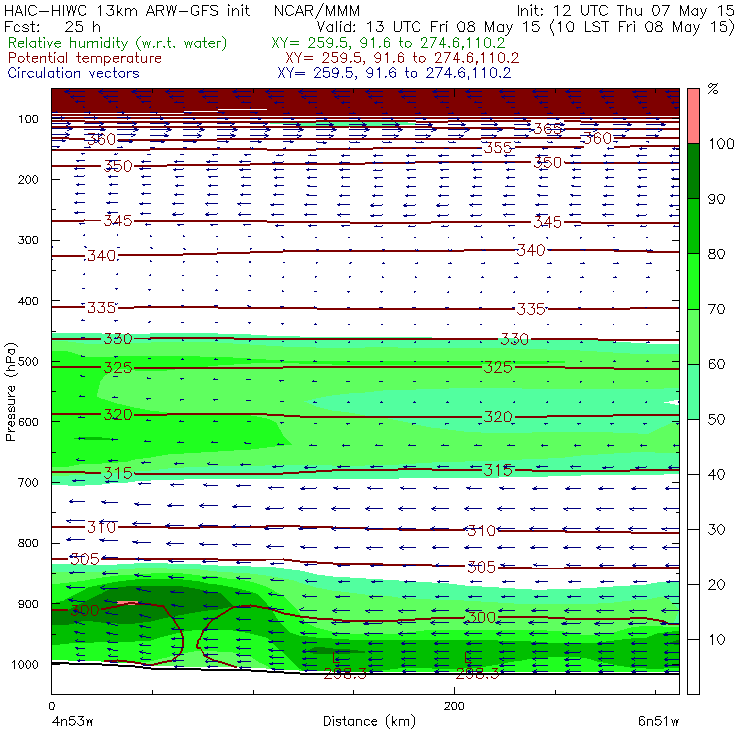The width and height of the screenshot is (740, 740).
Task: Select the '355' potential temperature contour label
Action: (498, 148)
